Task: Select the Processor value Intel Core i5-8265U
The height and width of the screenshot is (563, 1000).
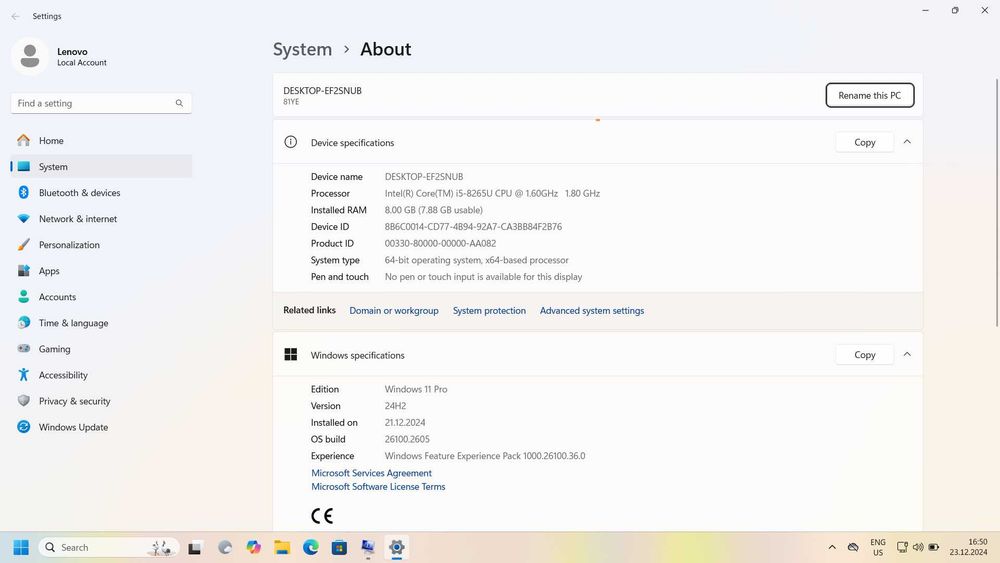Action: coord(492,193)
